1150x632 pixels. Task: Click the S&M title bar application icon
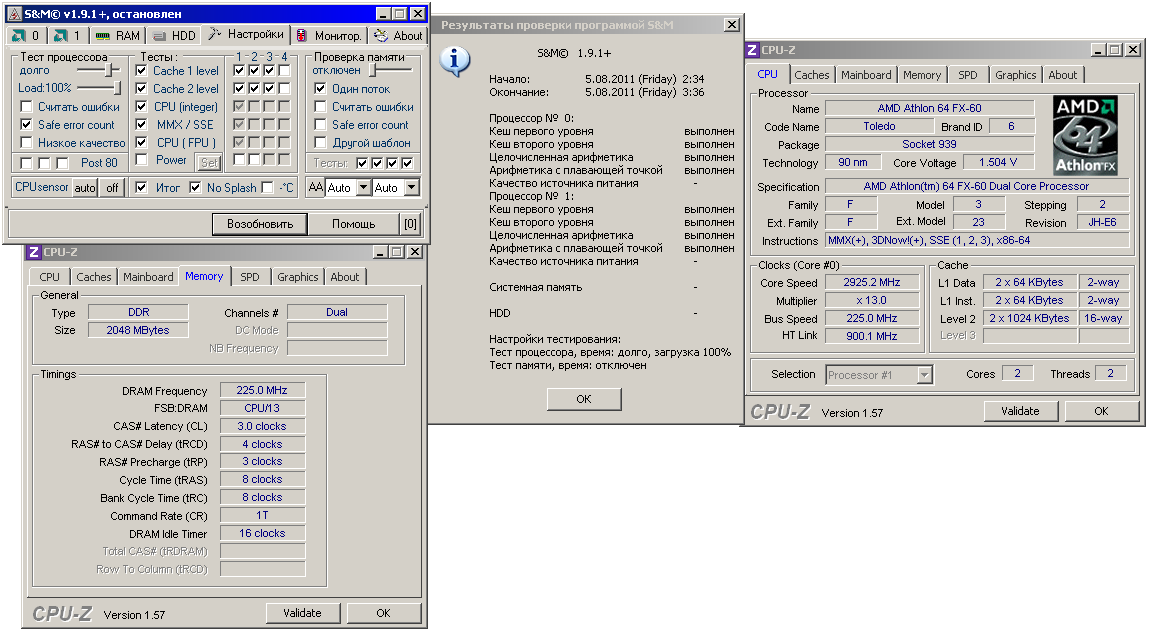14,13
